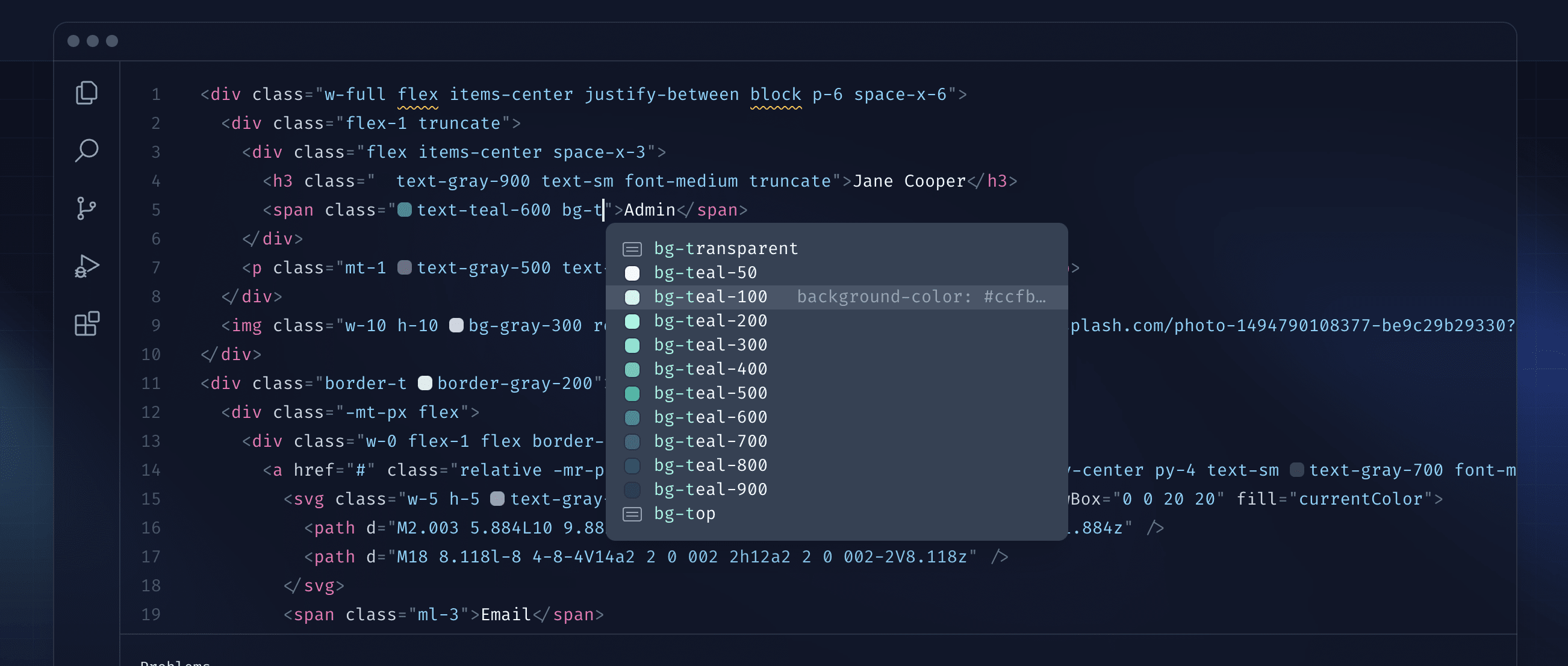This screenshot has height=666, width=1568.
Task: Click swatch before text-gray-500 on line 7
Action: click(x=405, y=268)
